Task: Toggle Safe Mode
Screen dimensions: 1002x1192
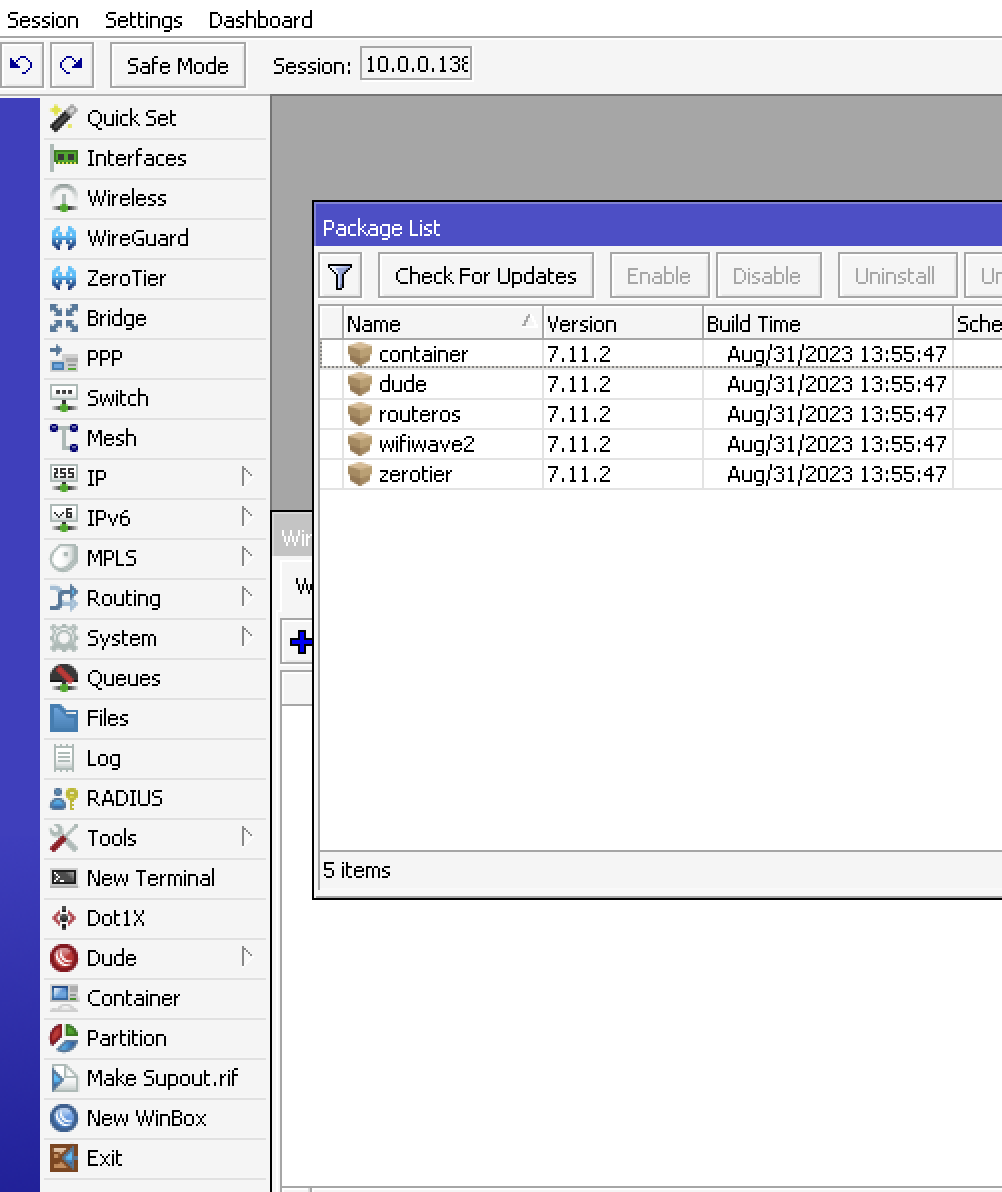Action: point(177,65)
